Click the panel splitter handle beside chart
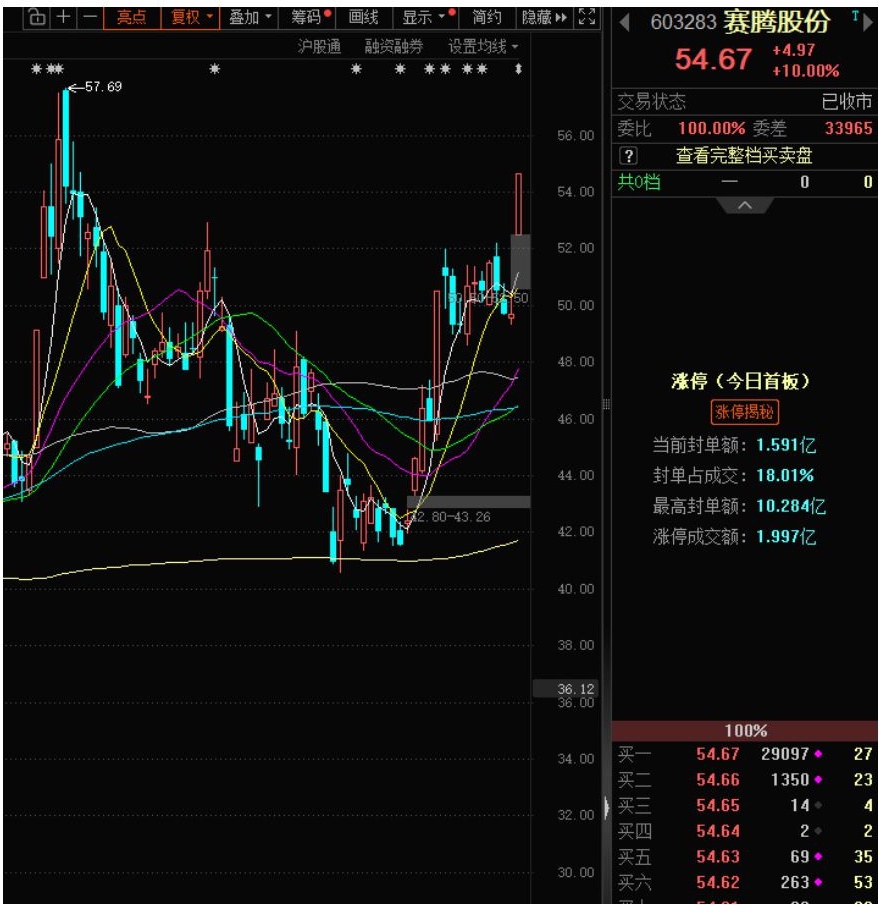The height and width of the screenshot is (917, 879). (x=606, y=404)
